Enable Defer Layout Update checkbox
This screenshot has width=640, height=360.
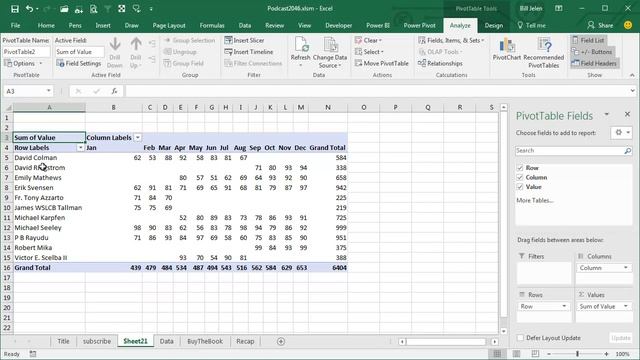click(x=520, y=338)
